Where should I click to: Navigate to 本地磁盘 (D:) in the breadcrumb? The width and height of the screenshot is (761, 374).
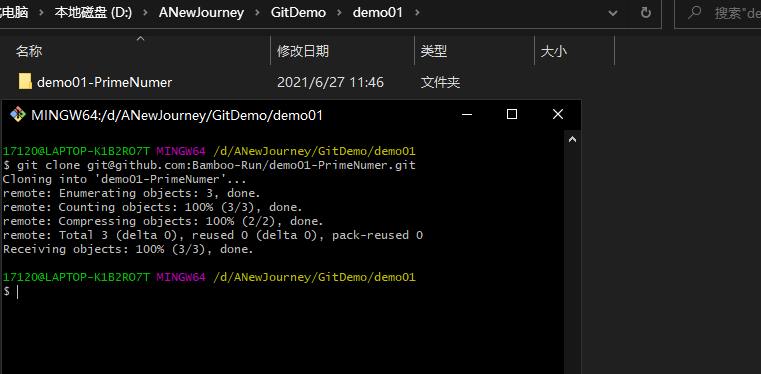pyautogui.click(x=93, y=13)
